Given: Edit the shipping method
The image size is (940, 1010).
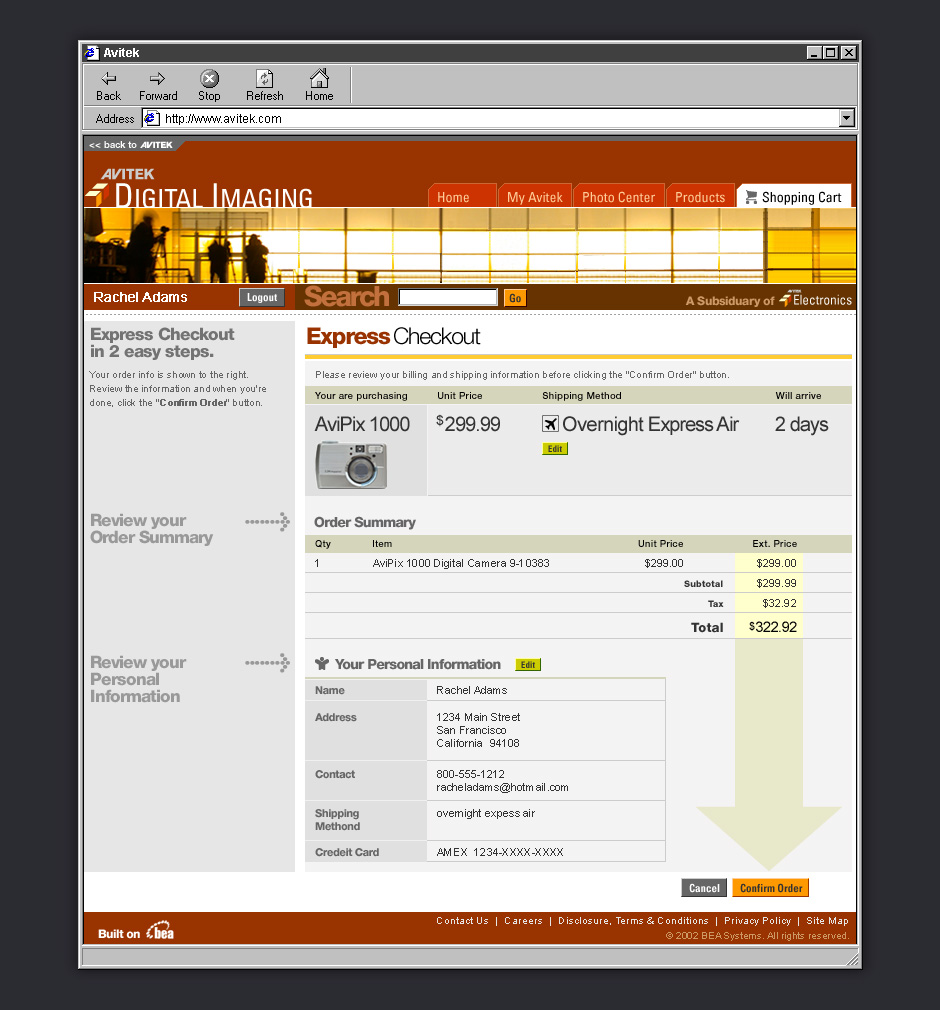Looking at the screenshot, I should [555, 449].
